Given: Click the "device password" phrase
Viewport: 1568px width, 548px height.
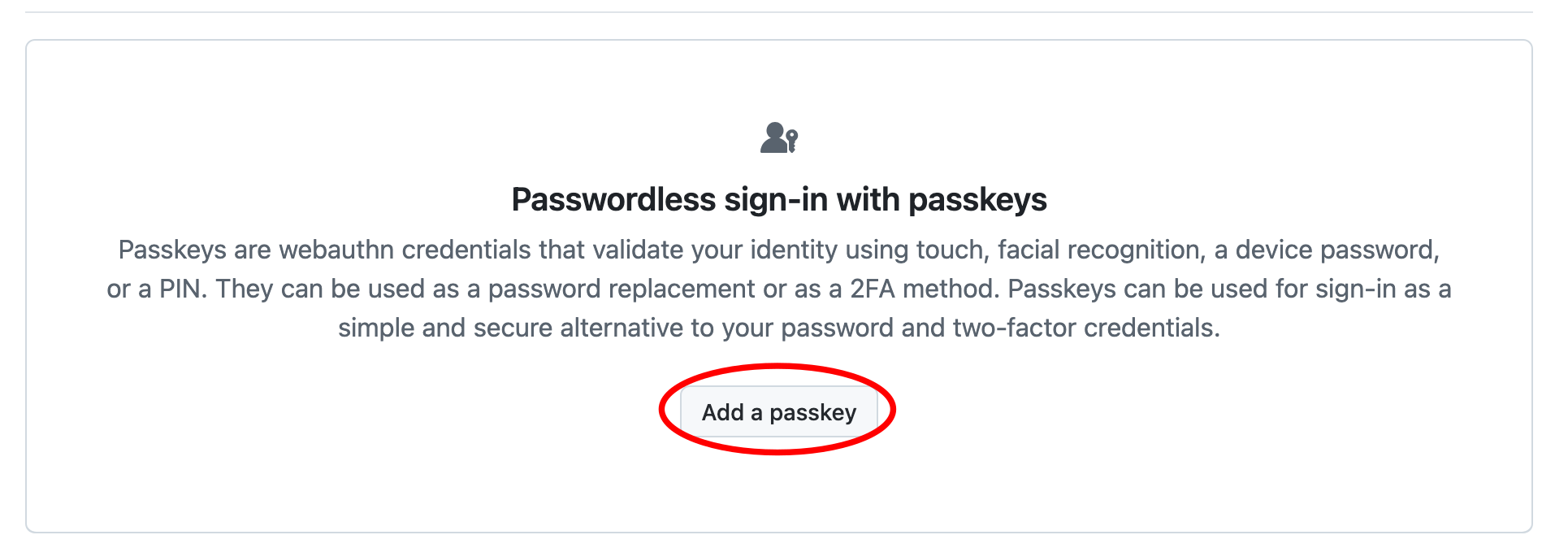Looking at the screenshot, I should point(1336,250).
